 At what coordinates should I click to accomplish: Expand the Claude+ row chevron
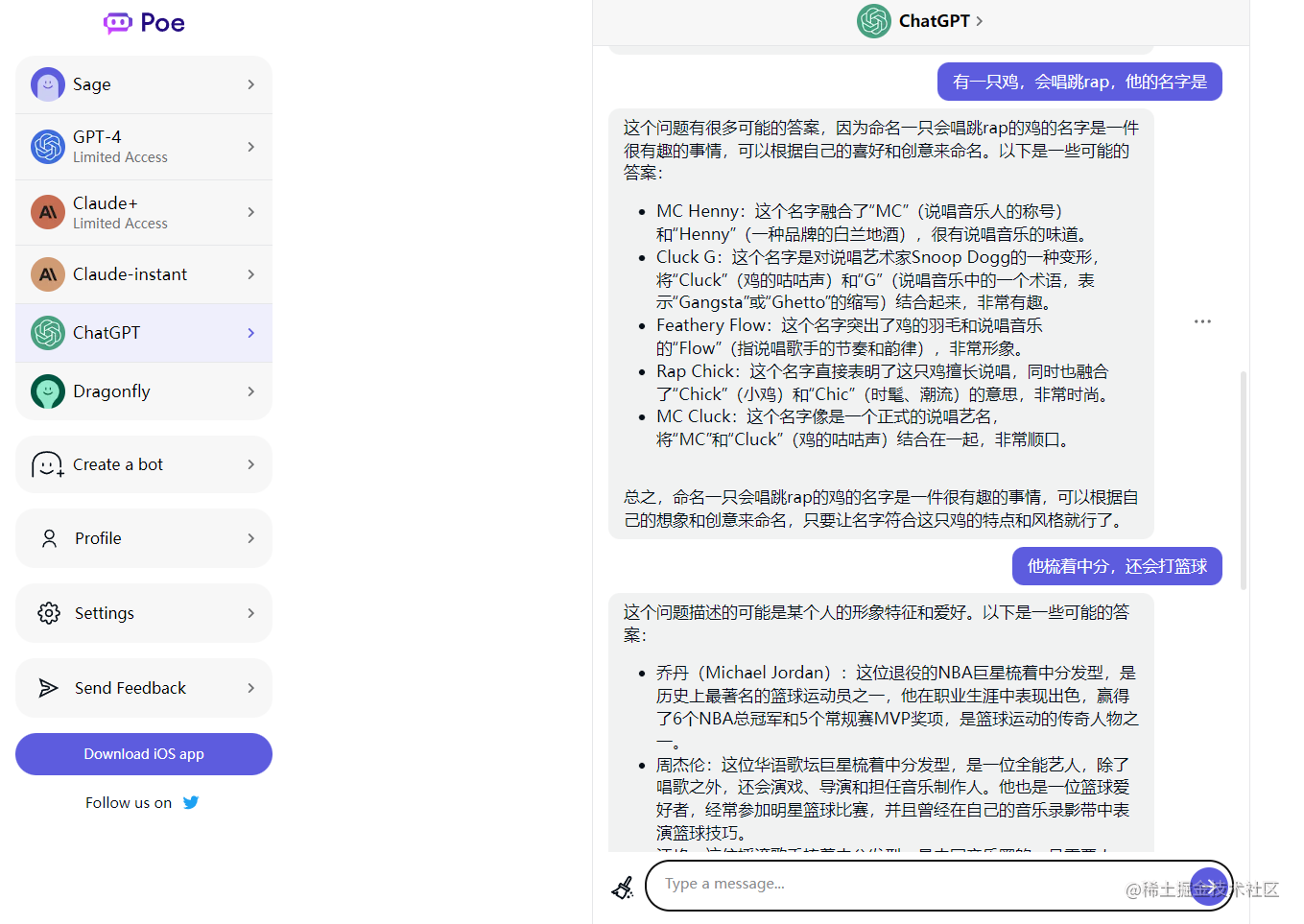pos(251,212)
